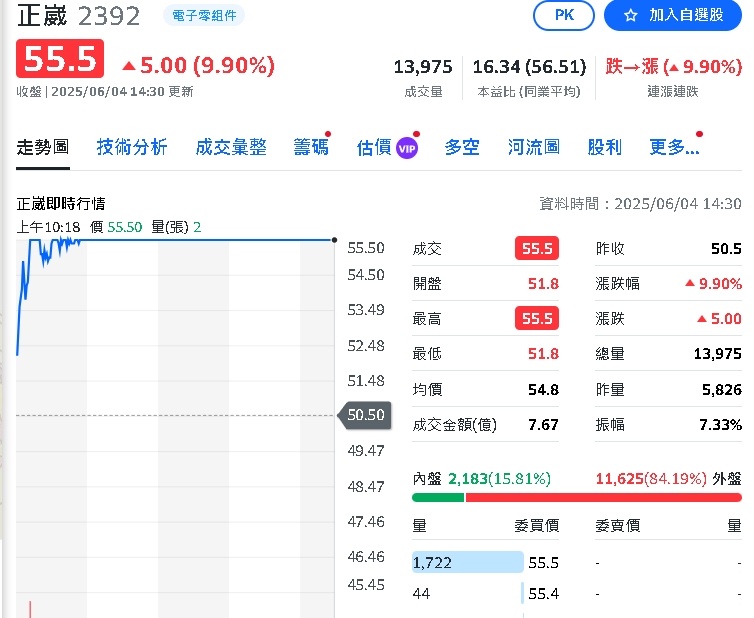The width and height of the screenshot is (754, 618).
Task: Select the 走勢圖 tab
Action: [43, 147]
